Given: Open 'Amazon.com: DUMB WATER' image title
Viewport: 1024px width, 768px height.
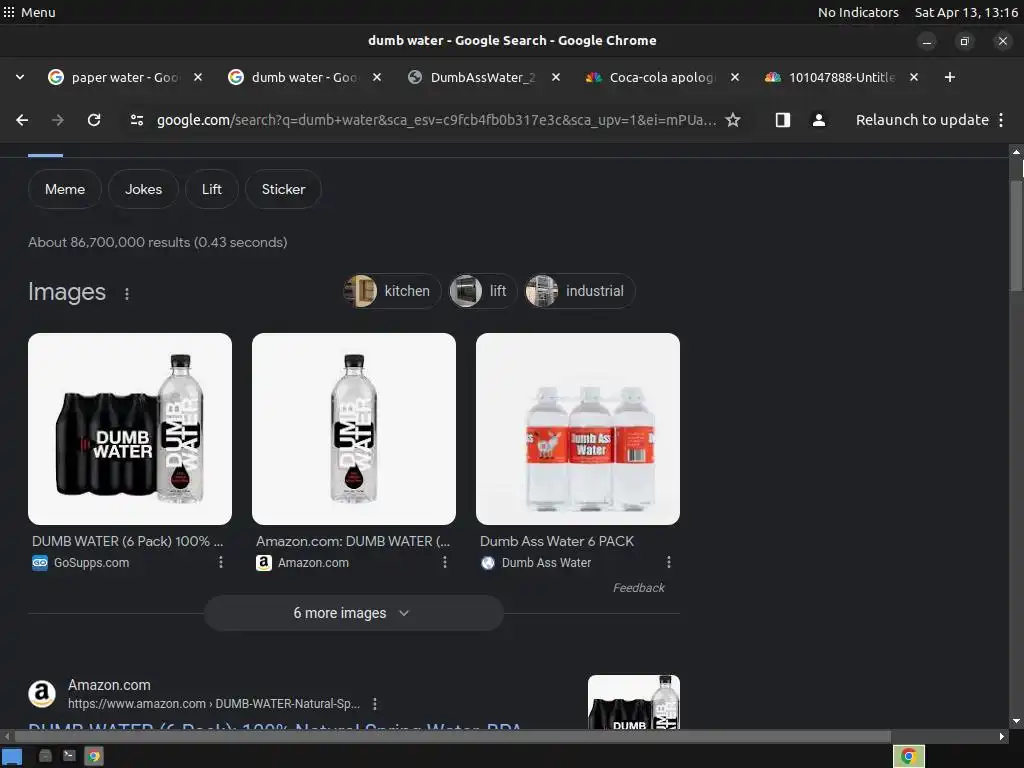Looking at the screenshot, I should (x=353, y=541).
